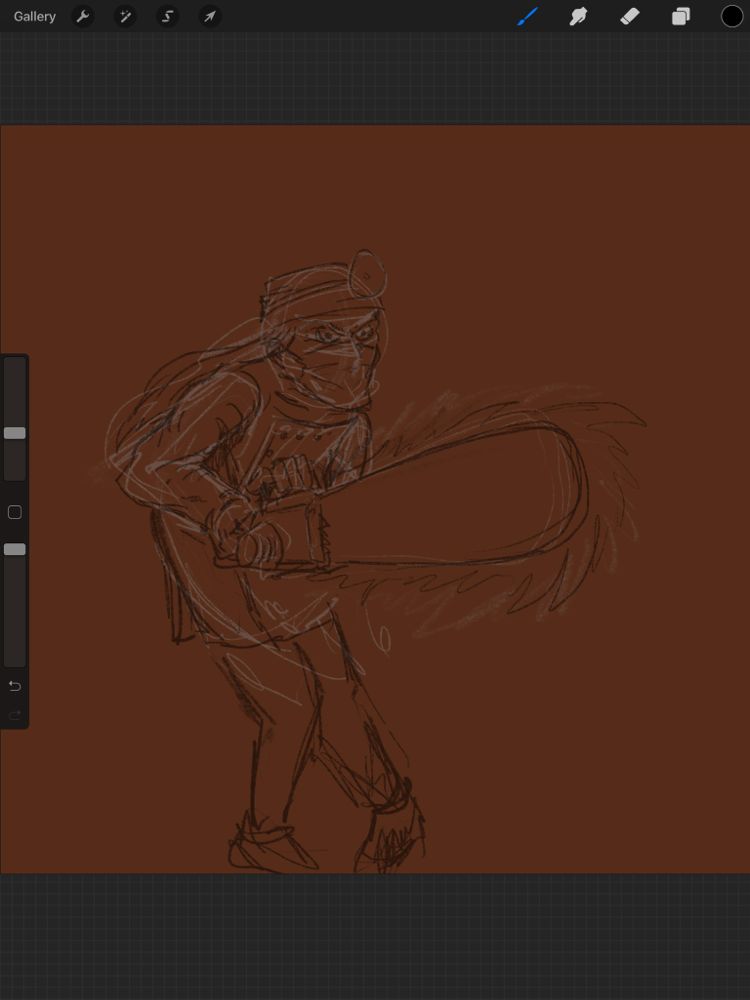Select the Smudge tool
This screenshot has height=1000, width=750.
[578, 17]
